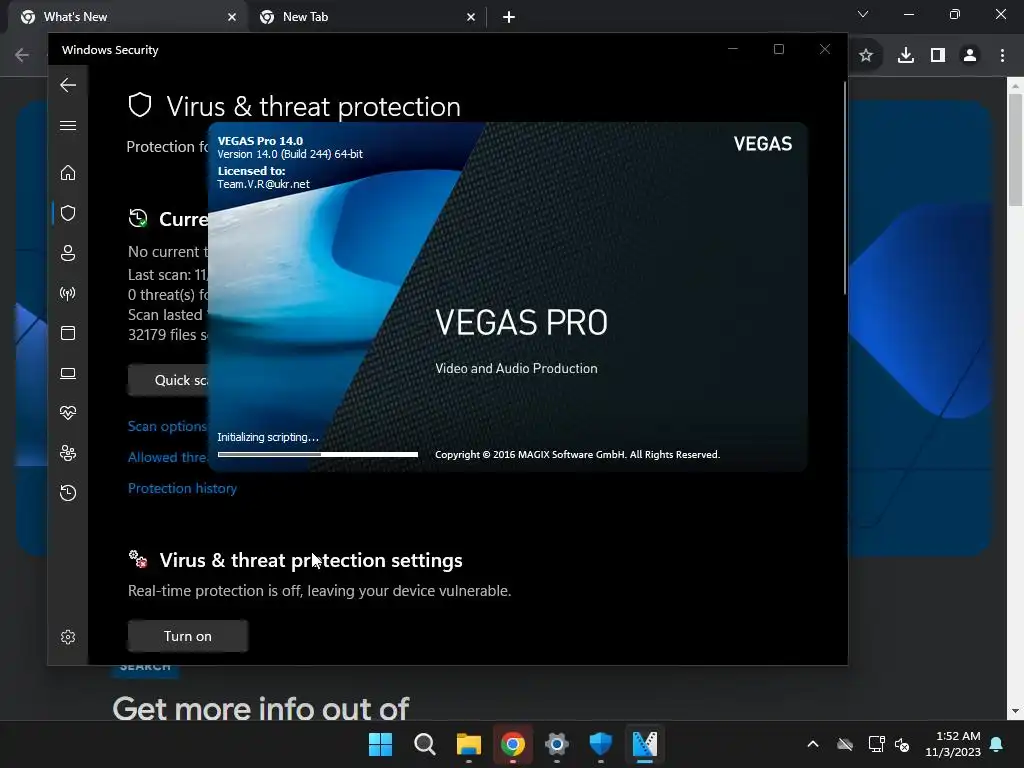1024x768 pixels.
Task: Open Windows Start menu
Action: tap(381, 744)
